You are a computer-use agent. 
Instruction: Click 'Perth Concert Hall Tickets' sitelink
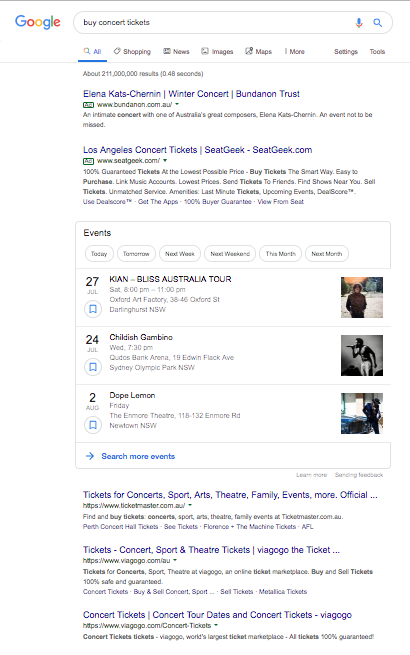click(120, 526)
